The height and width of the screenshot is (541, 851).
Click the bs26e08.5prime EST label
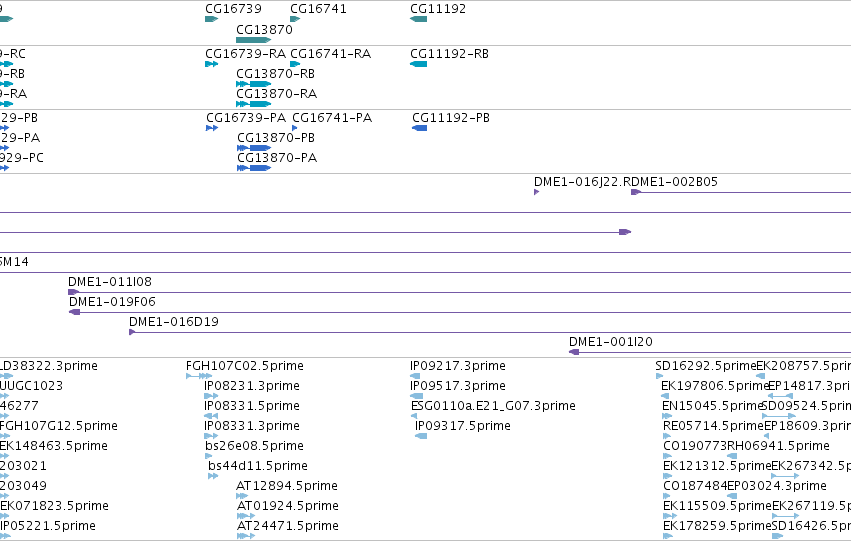point(254,446)
